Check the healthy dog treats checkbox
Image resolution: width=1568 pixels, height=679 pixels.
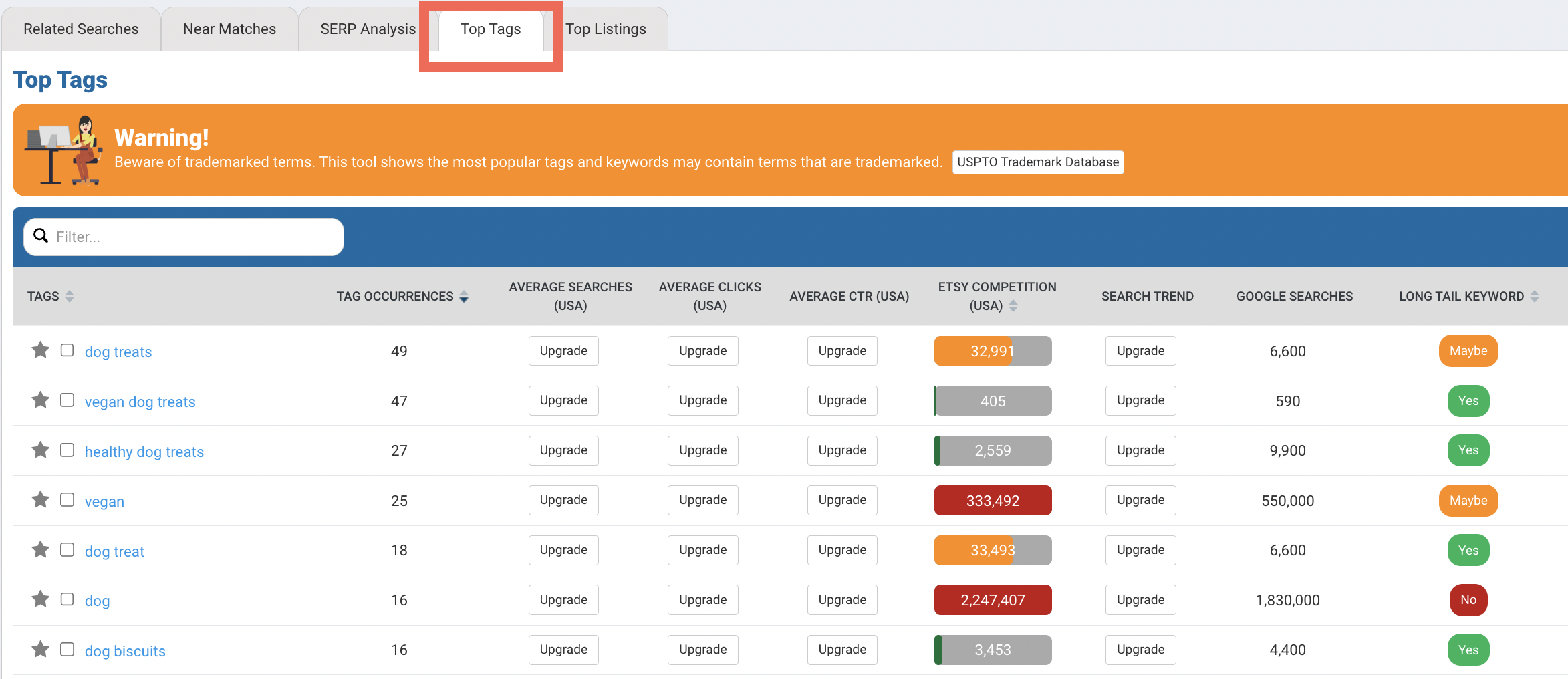point(67,450)
